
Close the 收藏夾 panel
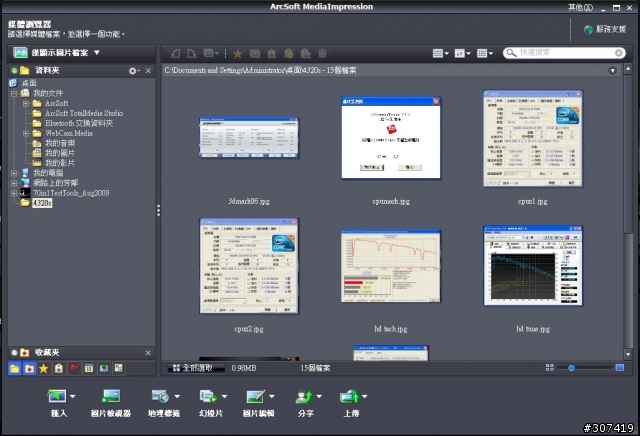click(148, 353)
